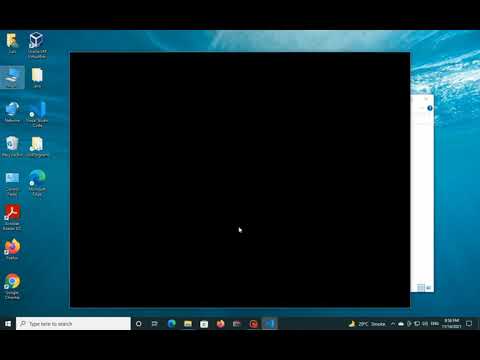This screenshot has height=360, width=480.
Task: Switch to large icons view in the background window
Action: click(428, 287)
